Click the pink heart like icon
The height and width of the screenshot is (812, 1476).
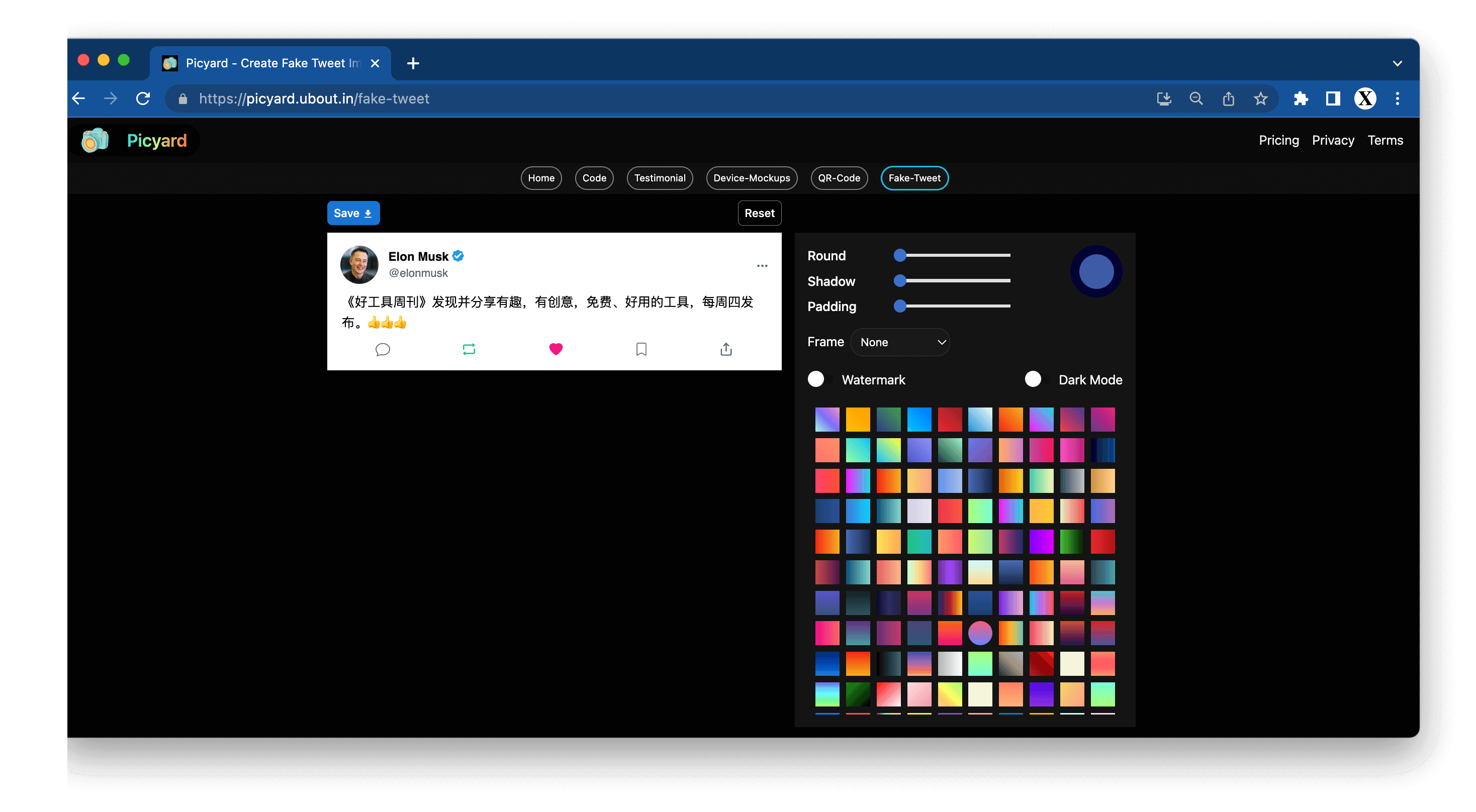[x=555, y=349]
